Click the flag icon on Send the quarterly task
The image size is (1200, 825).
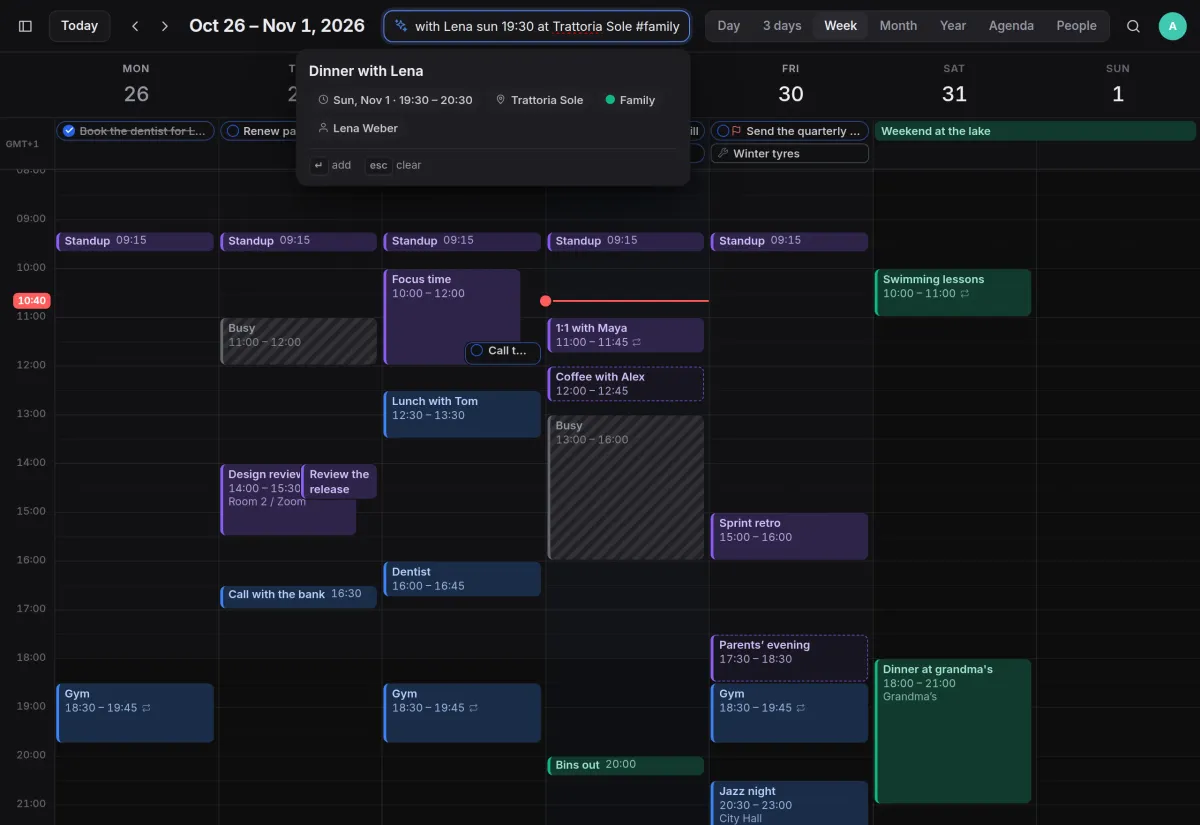point(736,131)
